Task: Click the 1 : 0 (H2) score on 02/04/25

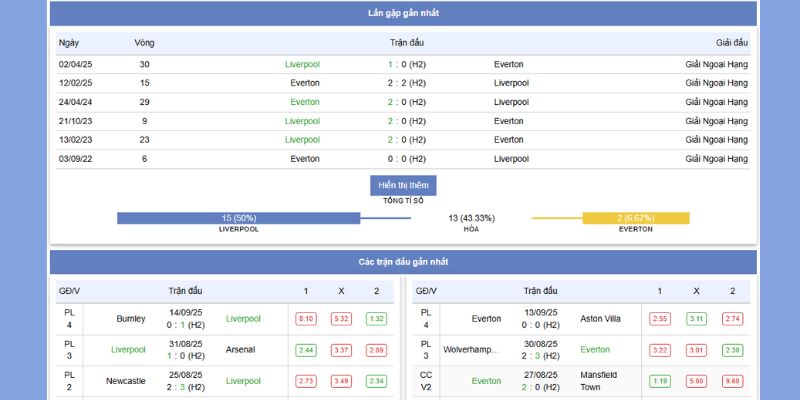Action: tap(407, 64)
